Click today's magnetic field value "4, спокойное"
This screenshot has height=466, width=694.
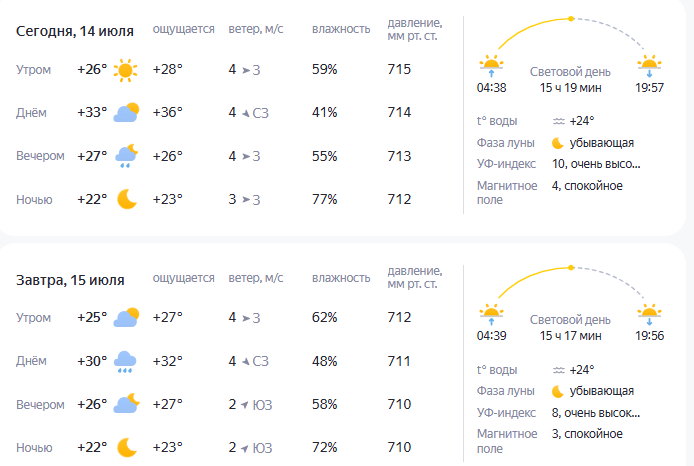point(587,186)
